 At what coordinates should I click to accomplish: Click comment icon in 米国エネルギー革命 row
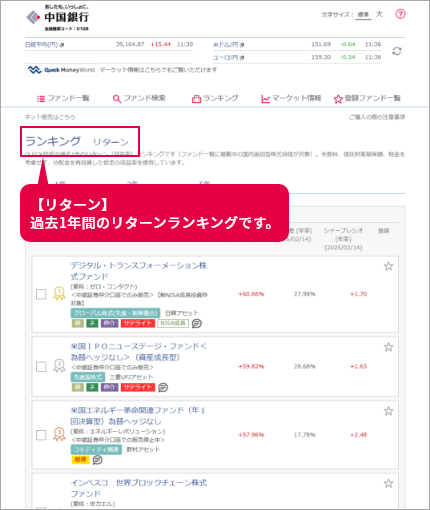pyautogui.click(x=97, y=460)
